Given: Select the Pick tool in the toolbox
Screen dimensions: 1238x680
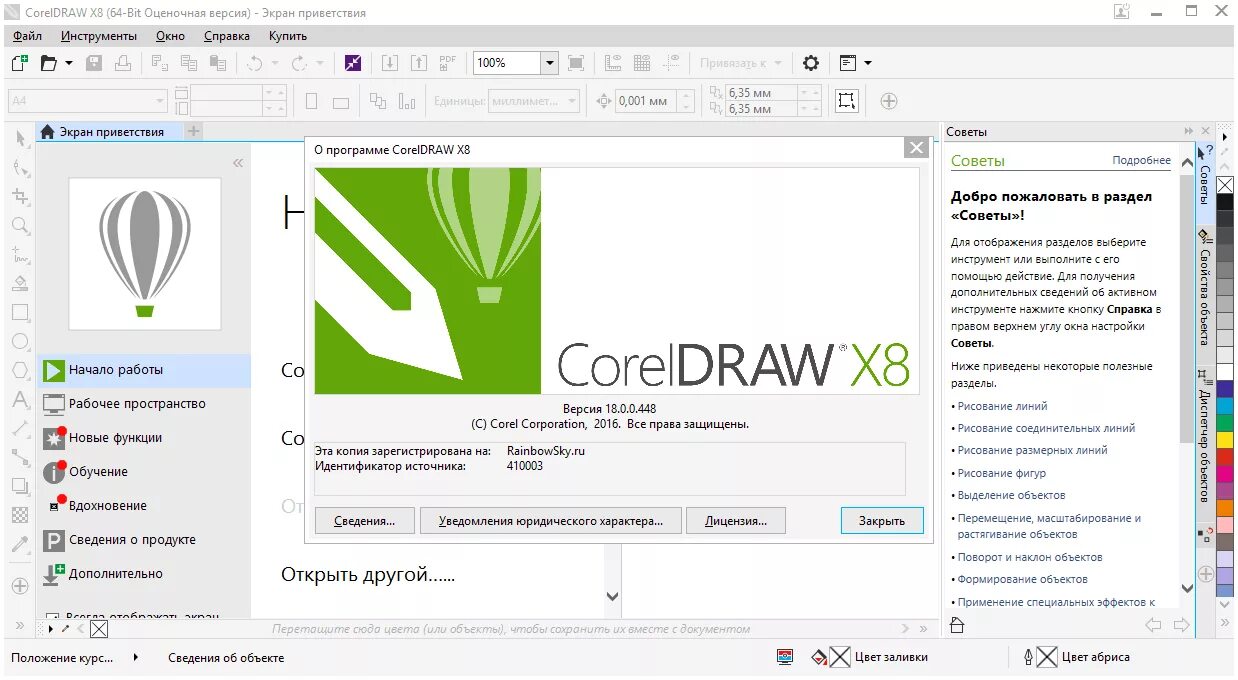Looking at the screenshot, I should [x=20, y=139].
